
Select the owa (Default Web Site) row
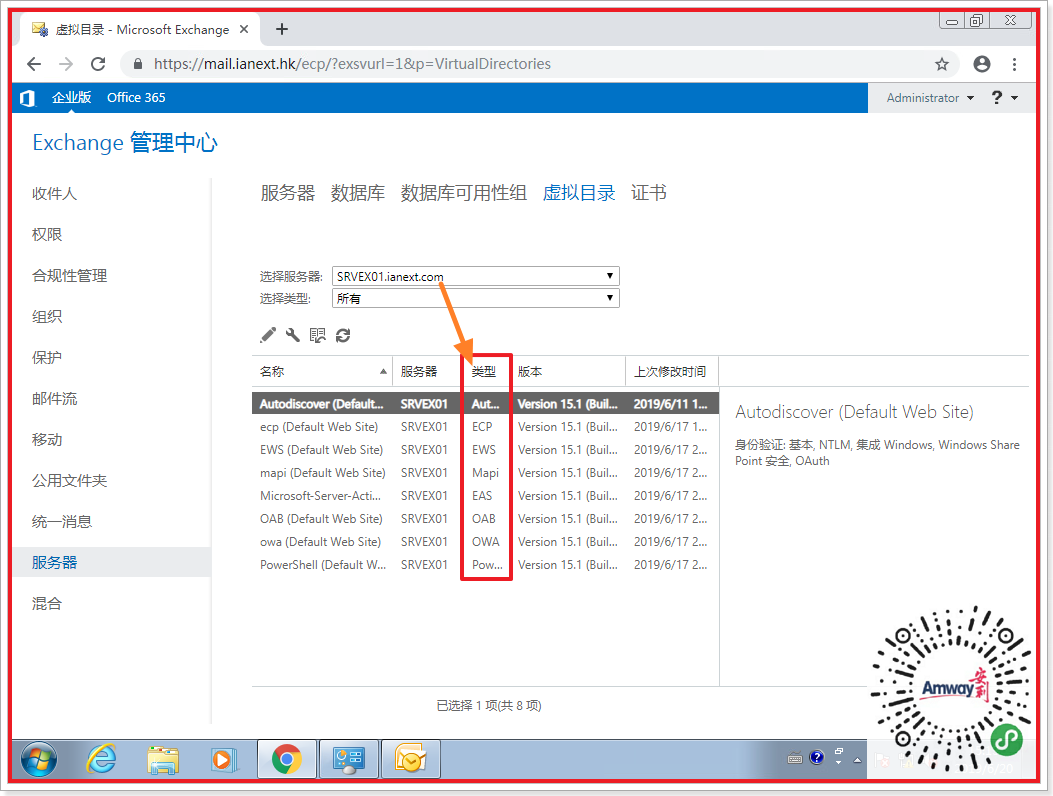pyautogui.click(x=485, y=541)
